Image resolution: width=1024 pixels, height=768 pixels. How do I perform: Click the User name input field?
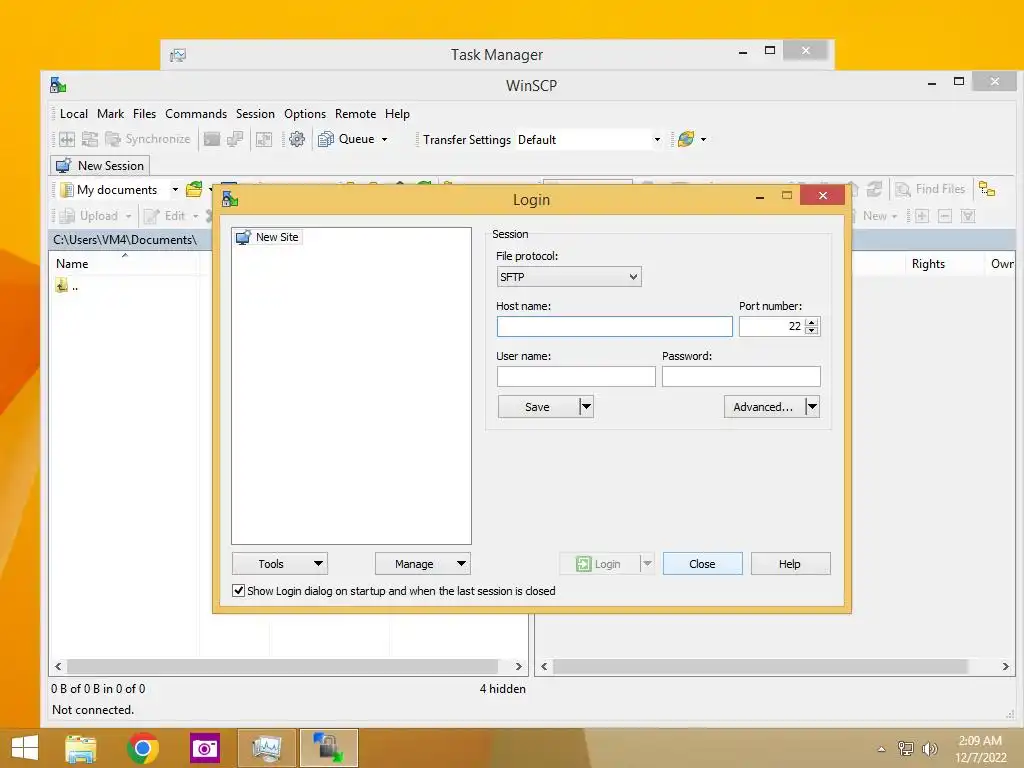pos(576,377)
